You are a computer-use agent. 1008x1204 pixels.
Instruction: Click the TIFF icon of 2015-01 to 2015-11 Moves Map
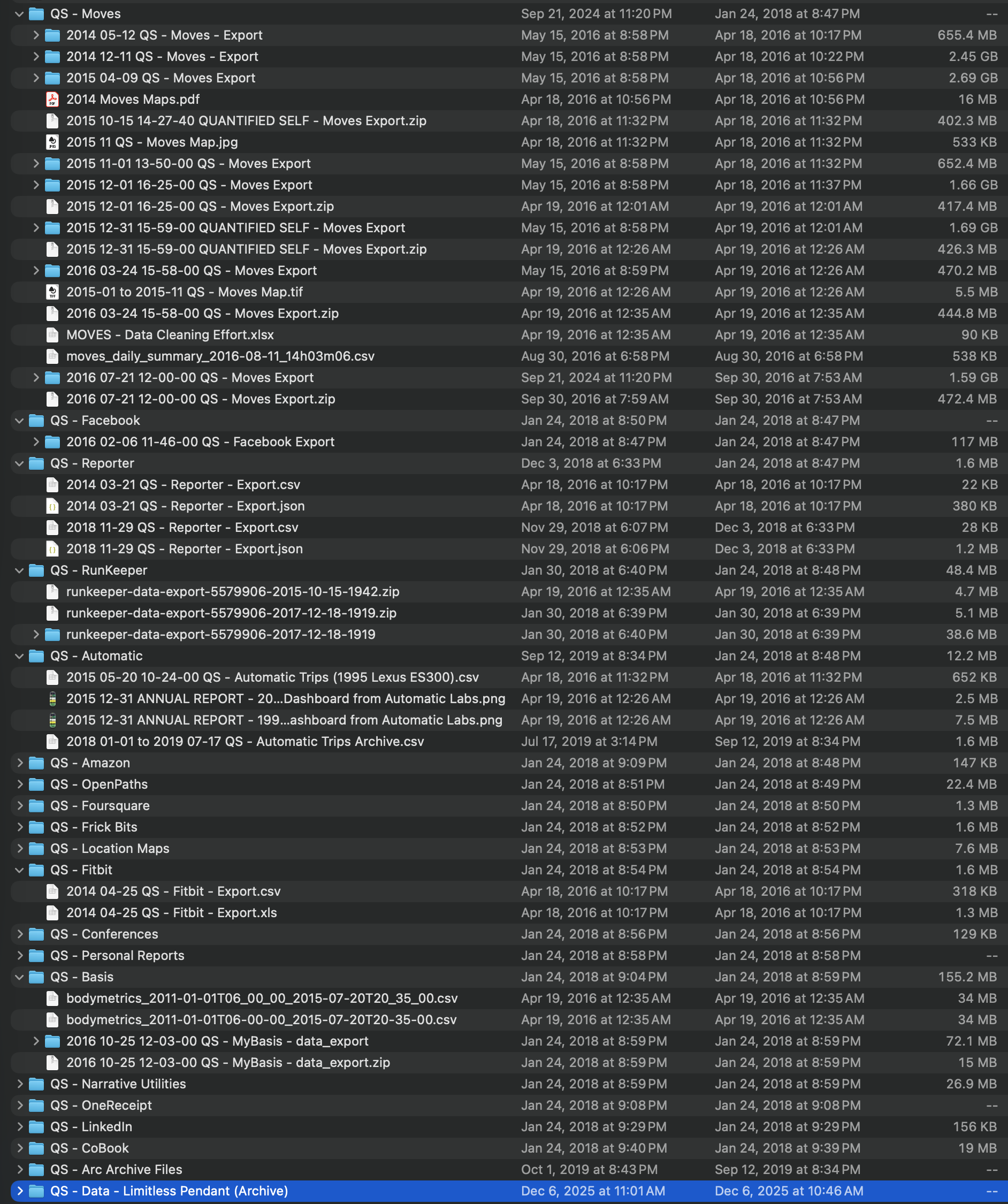(x=52, y=292)
